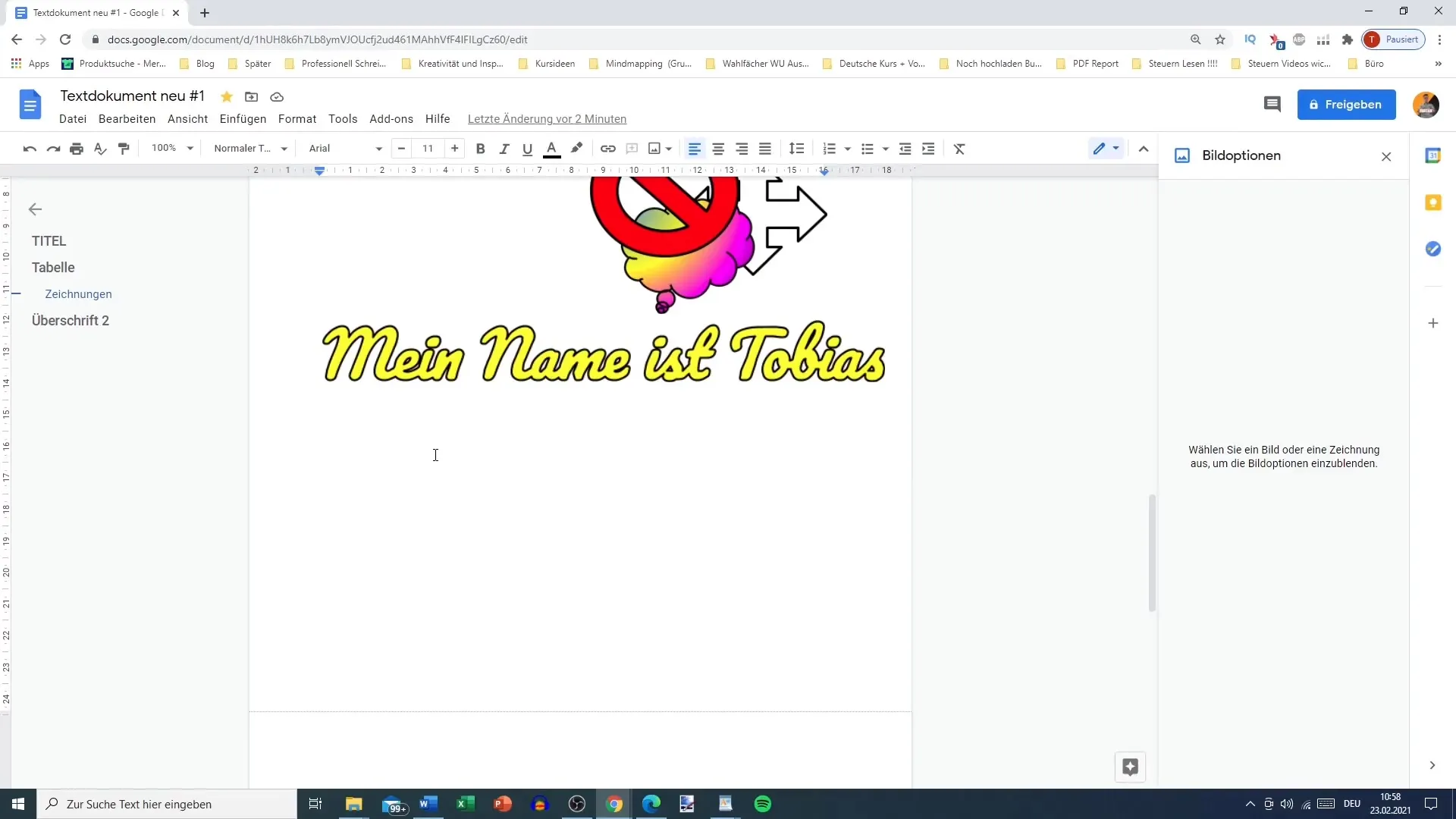This screenshot has height=819, width=1456.
Task: Select the paint format roller icon
Action: pyautogui.click(x=124, y=149)
